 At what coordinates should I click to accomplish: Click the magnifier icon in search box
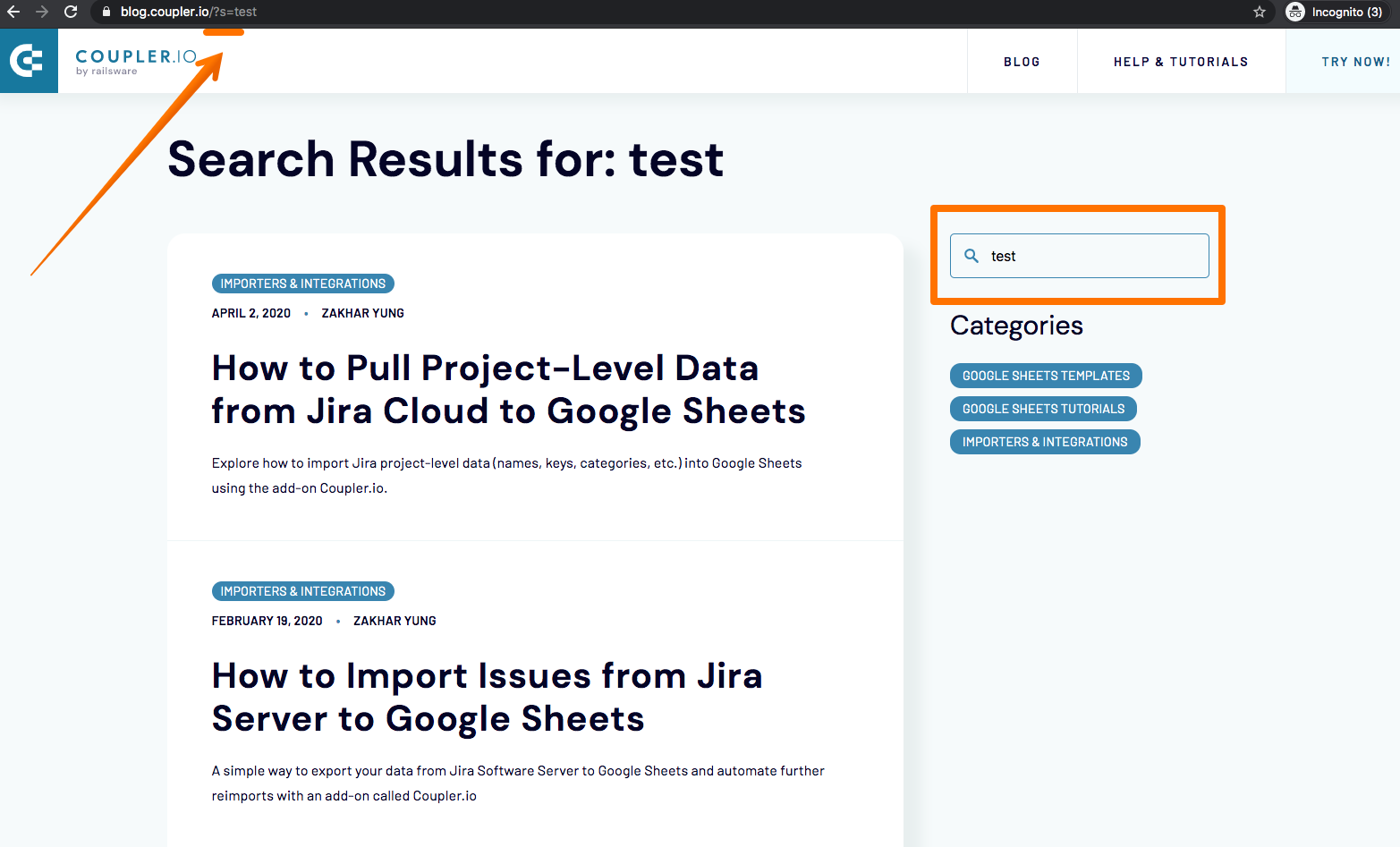pos(972,256)
